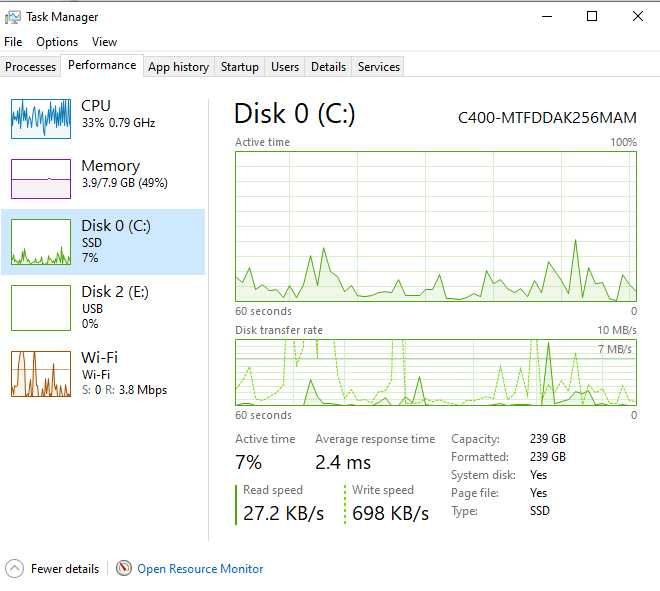Click the Task Manager app icon in title bar
The image size is (660, 591).
click(13, 16)
